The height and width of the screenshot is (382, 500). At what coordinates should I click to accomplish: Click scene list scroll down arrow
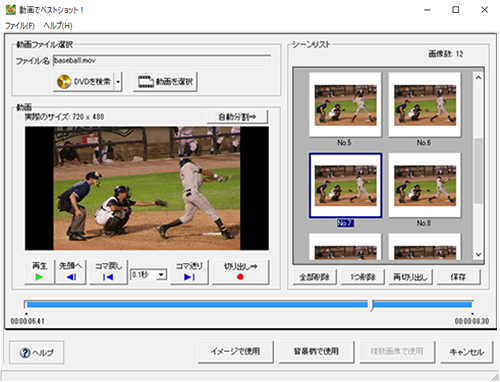(478, 254)
